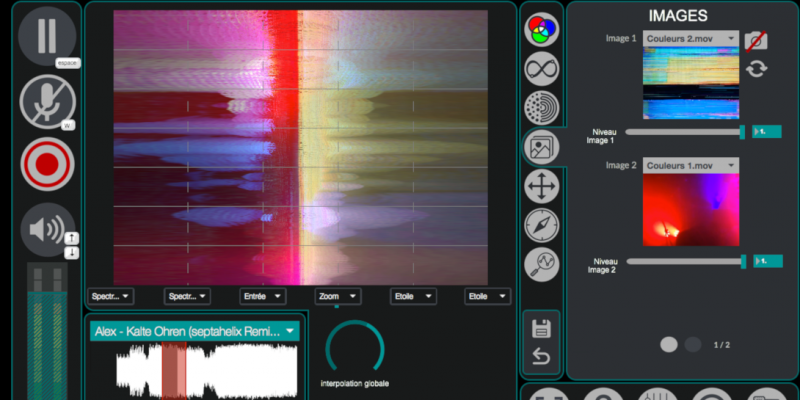Screen dimensions: 800x400
Task: Toggle the muted microphone input
Action: pos(47,100)
